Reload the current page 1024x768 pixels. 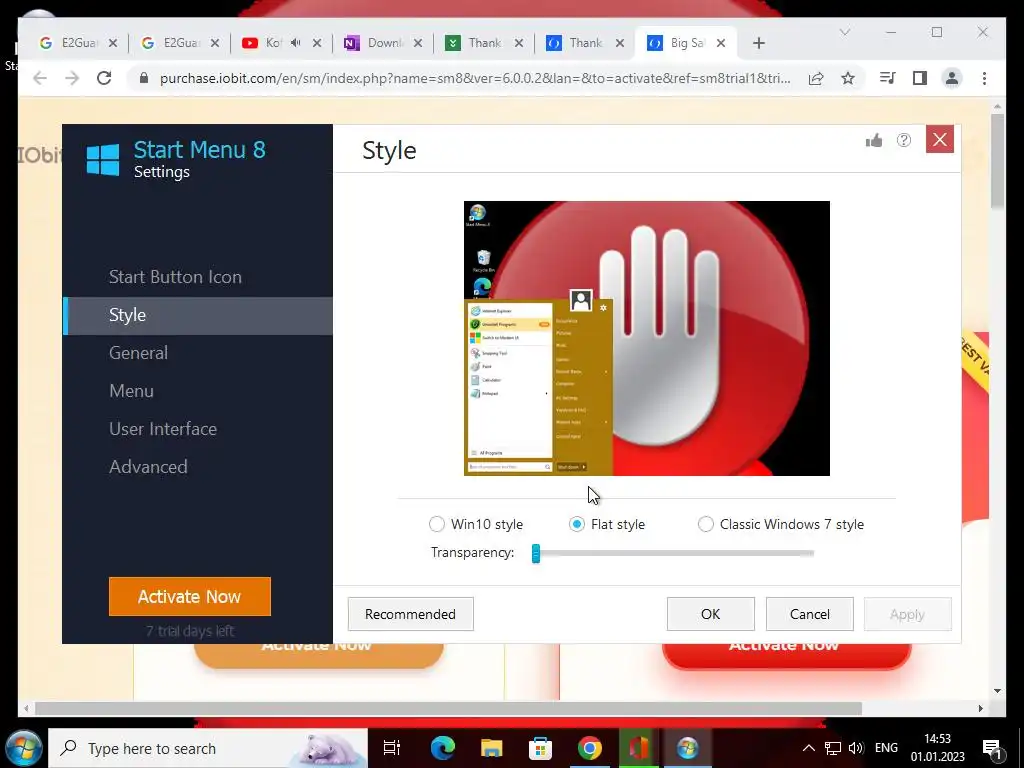click(x=104, y=78)
